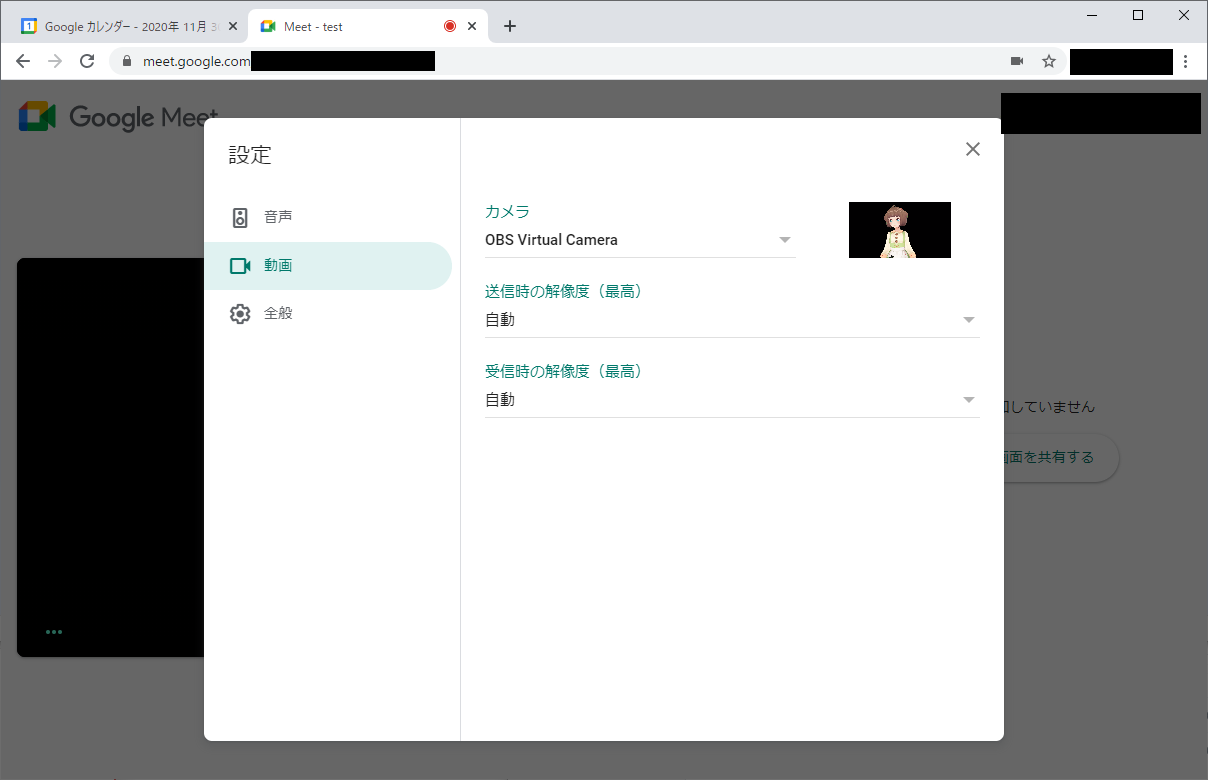Expand camera list via dropdown arrow

click(785, 240)
